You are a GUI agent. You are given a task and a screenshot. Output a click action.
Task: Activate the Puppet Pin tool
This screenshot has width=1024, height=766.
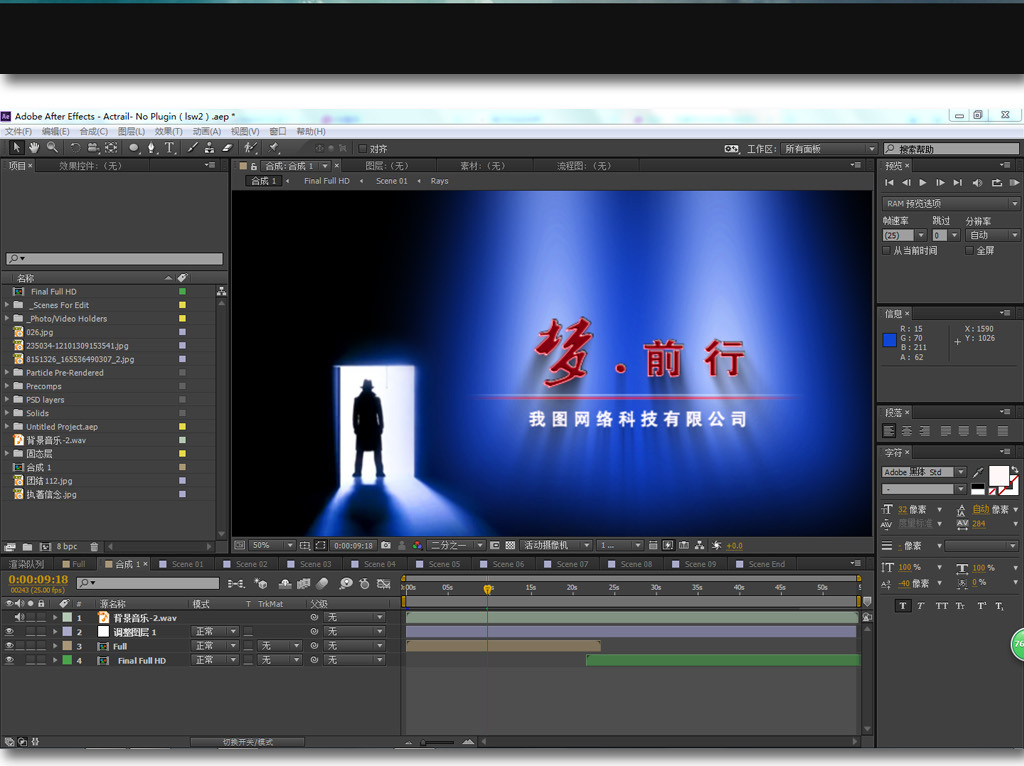point(273,148)
